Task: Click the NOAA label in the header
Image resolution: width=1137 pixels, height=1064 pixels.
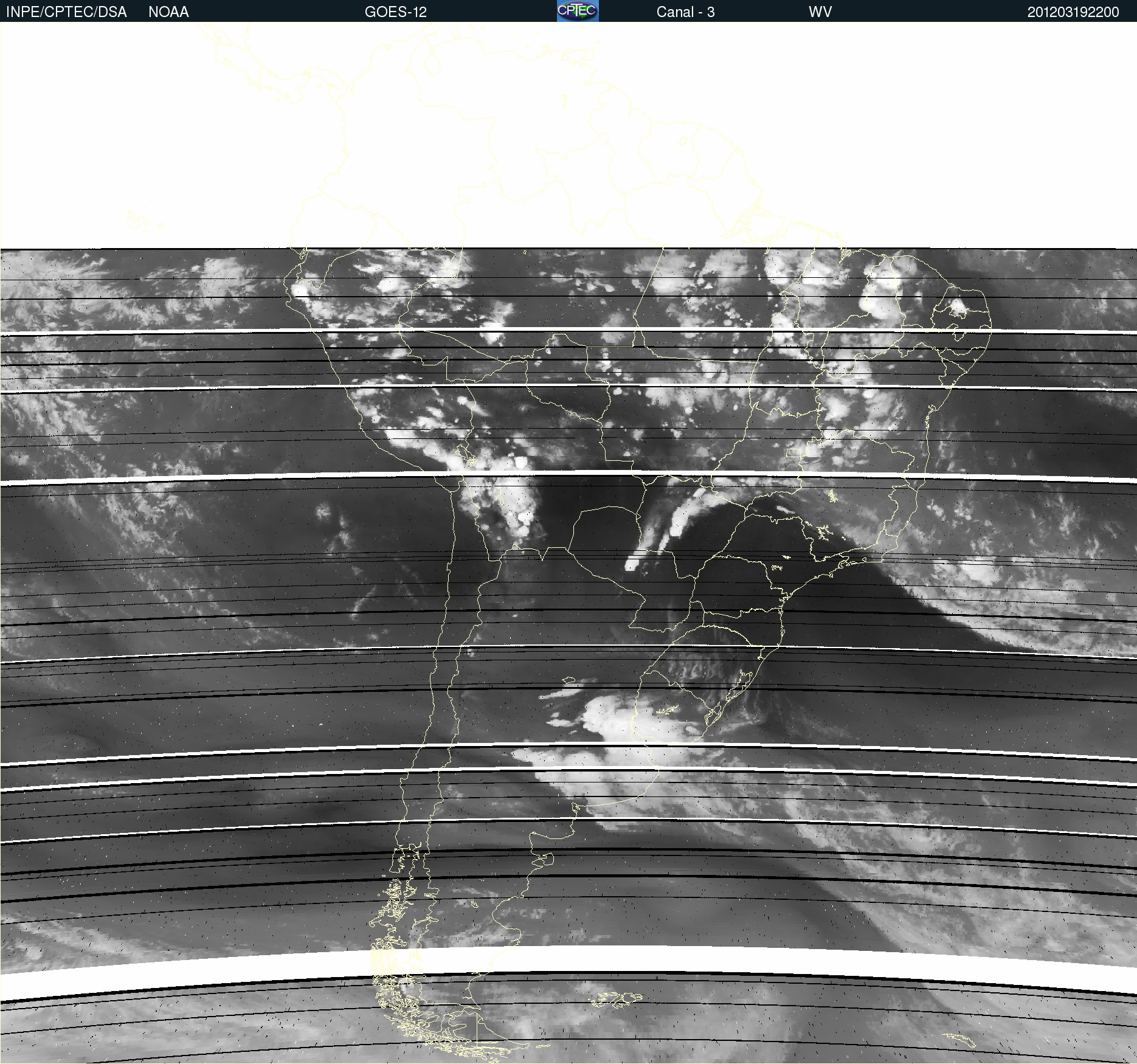Action: 168,12
